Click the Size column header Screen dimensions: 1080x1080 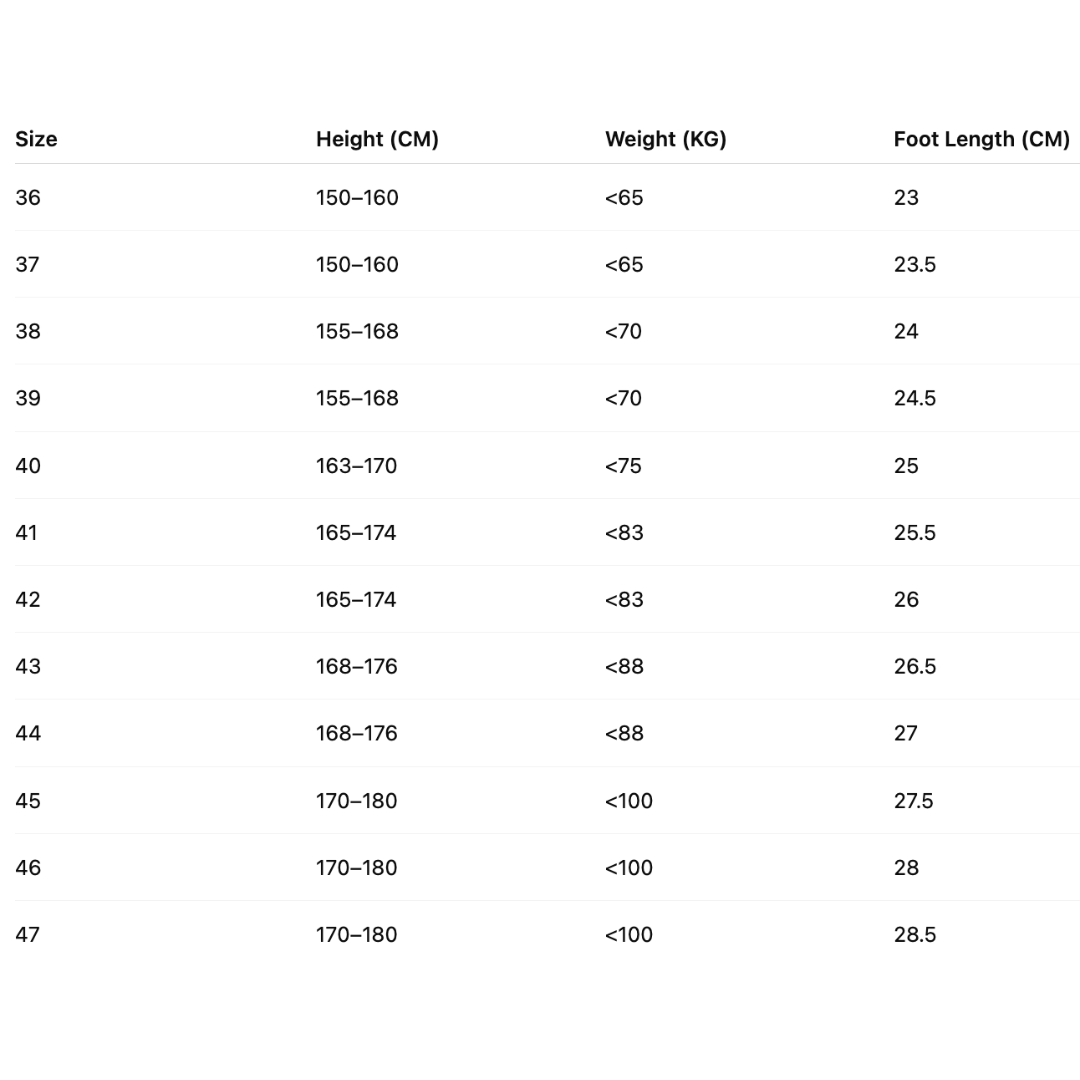(36, 139)
